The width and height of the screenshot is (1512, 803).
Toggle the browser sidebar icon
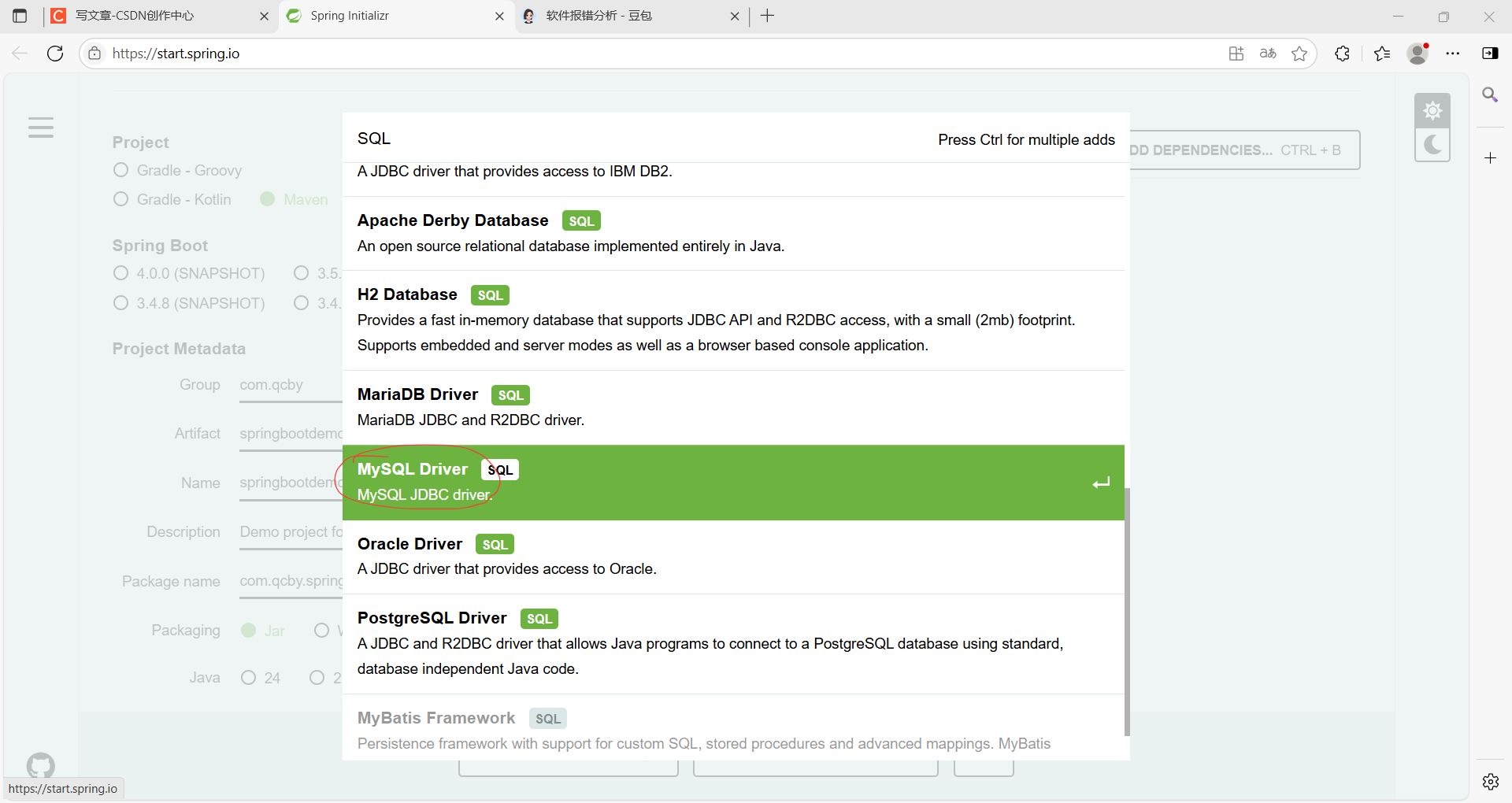tap(1490, 54)
